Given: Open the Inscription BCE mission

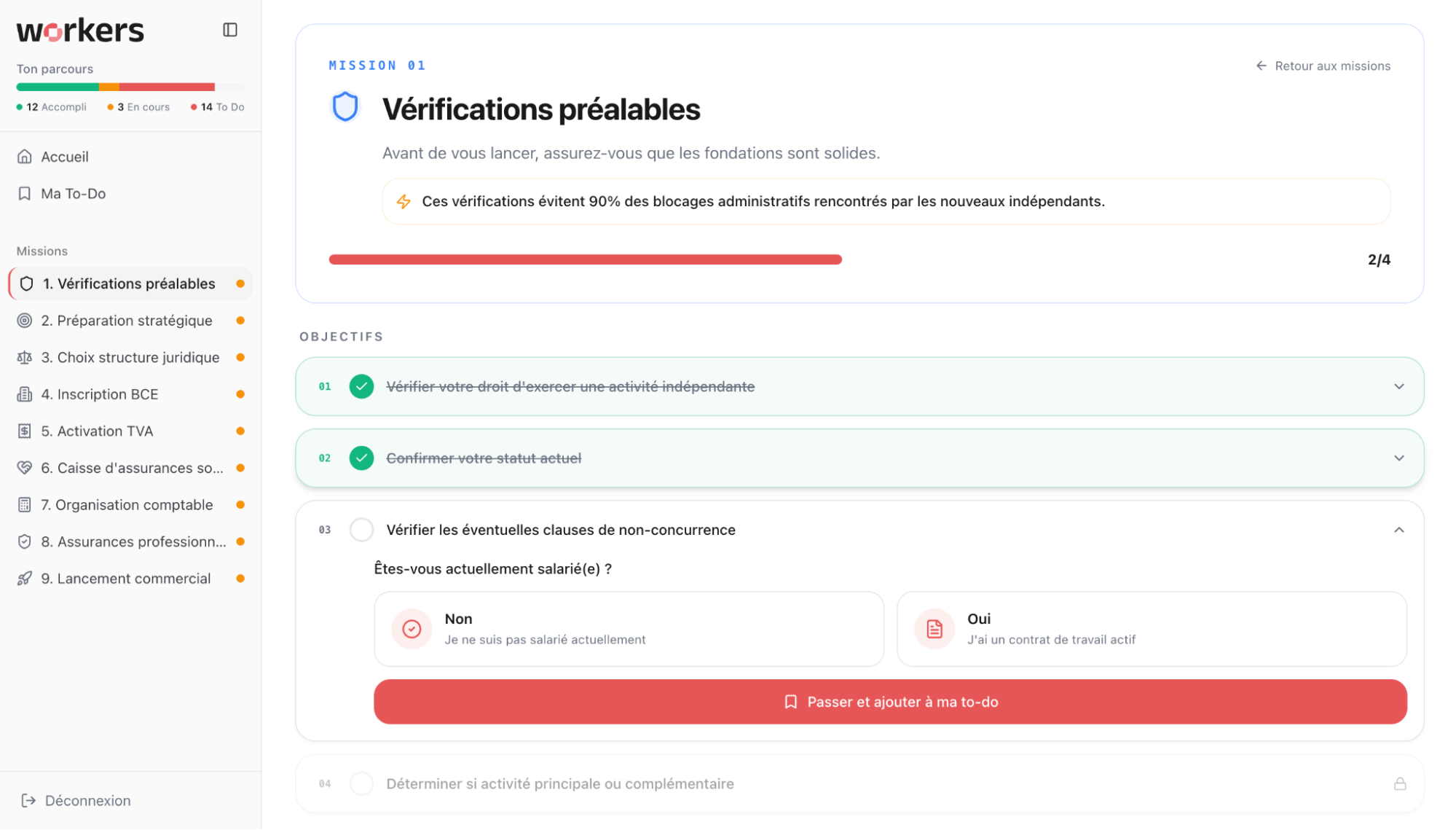Looking at the screenshot, I should click(x=100, y=394).
